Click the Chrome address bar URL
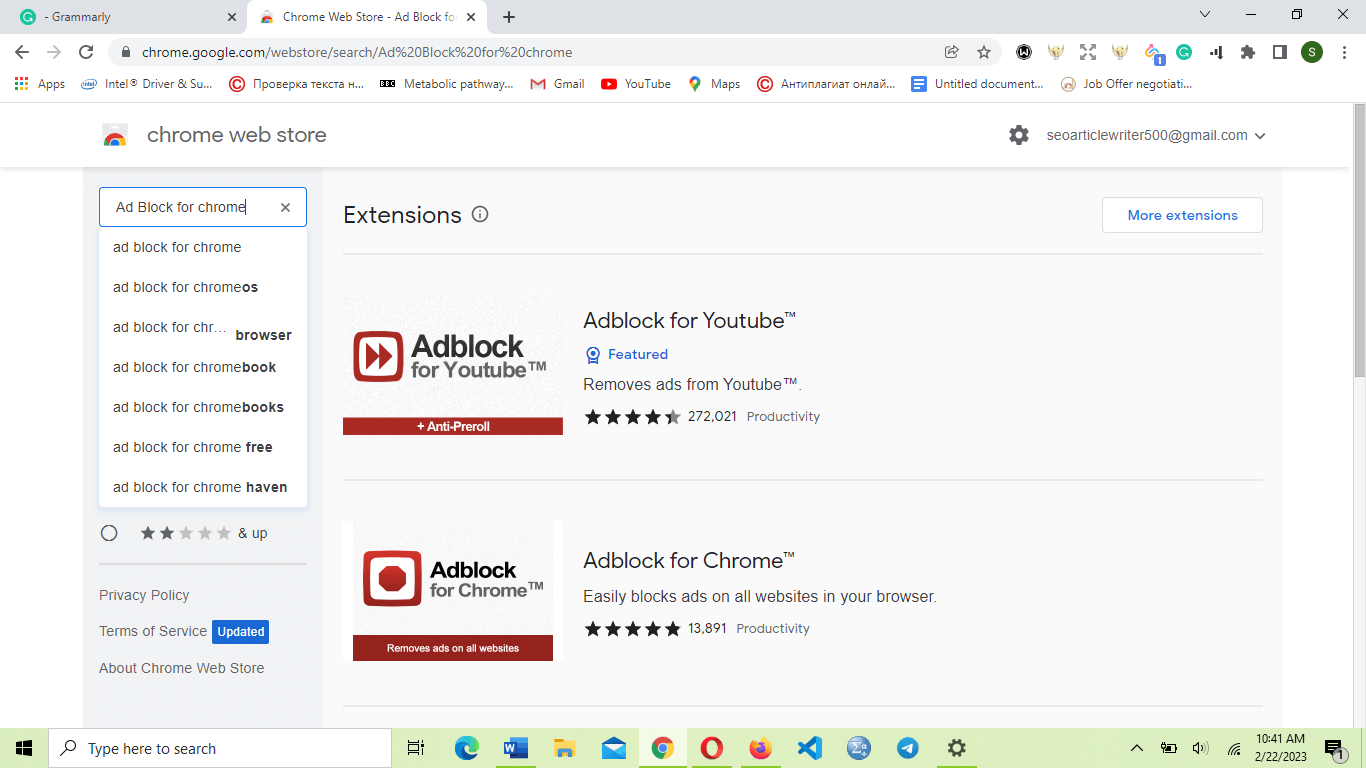1366x768 pixels. pyautogui.click(x=357, y=52)
